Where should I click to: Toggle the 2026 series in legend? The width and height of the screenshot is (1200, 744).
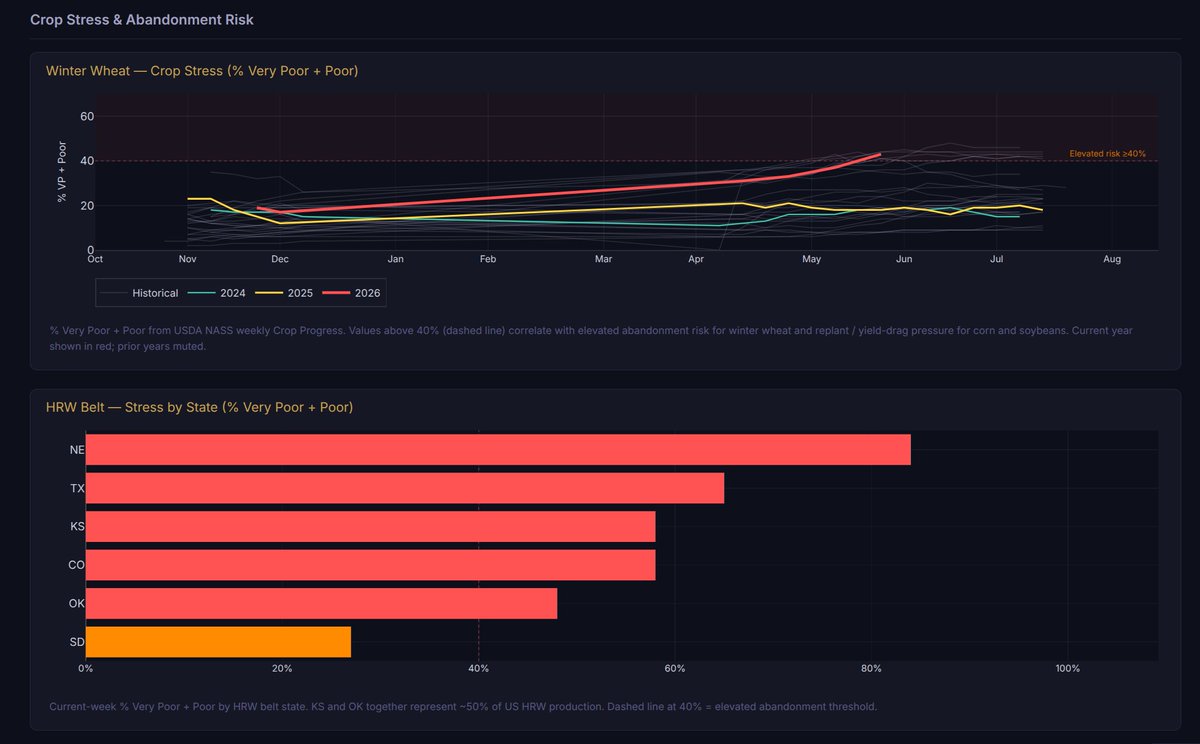tap(351, 293)
